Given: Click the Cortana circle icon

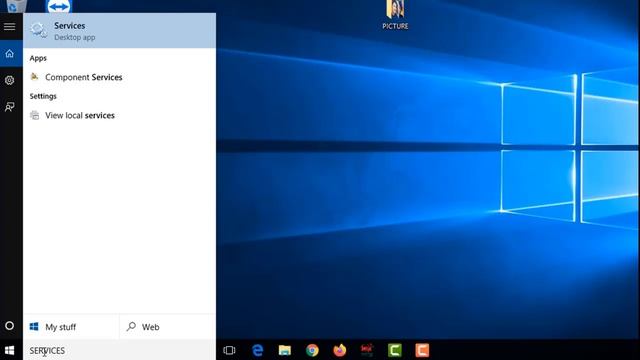Looking at the screenshot, I should click(9, 326).
